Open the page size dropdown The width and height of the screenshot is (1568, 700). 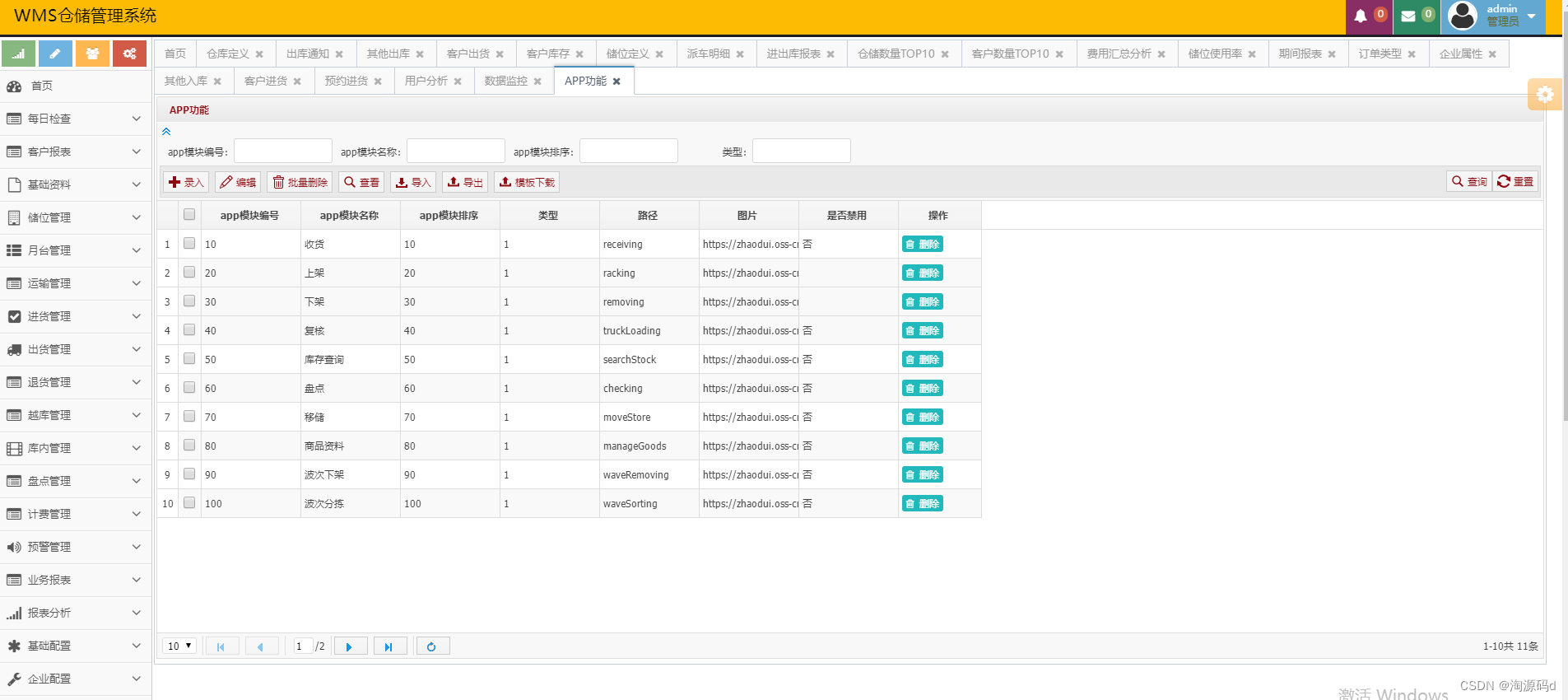tap(179, 646)
